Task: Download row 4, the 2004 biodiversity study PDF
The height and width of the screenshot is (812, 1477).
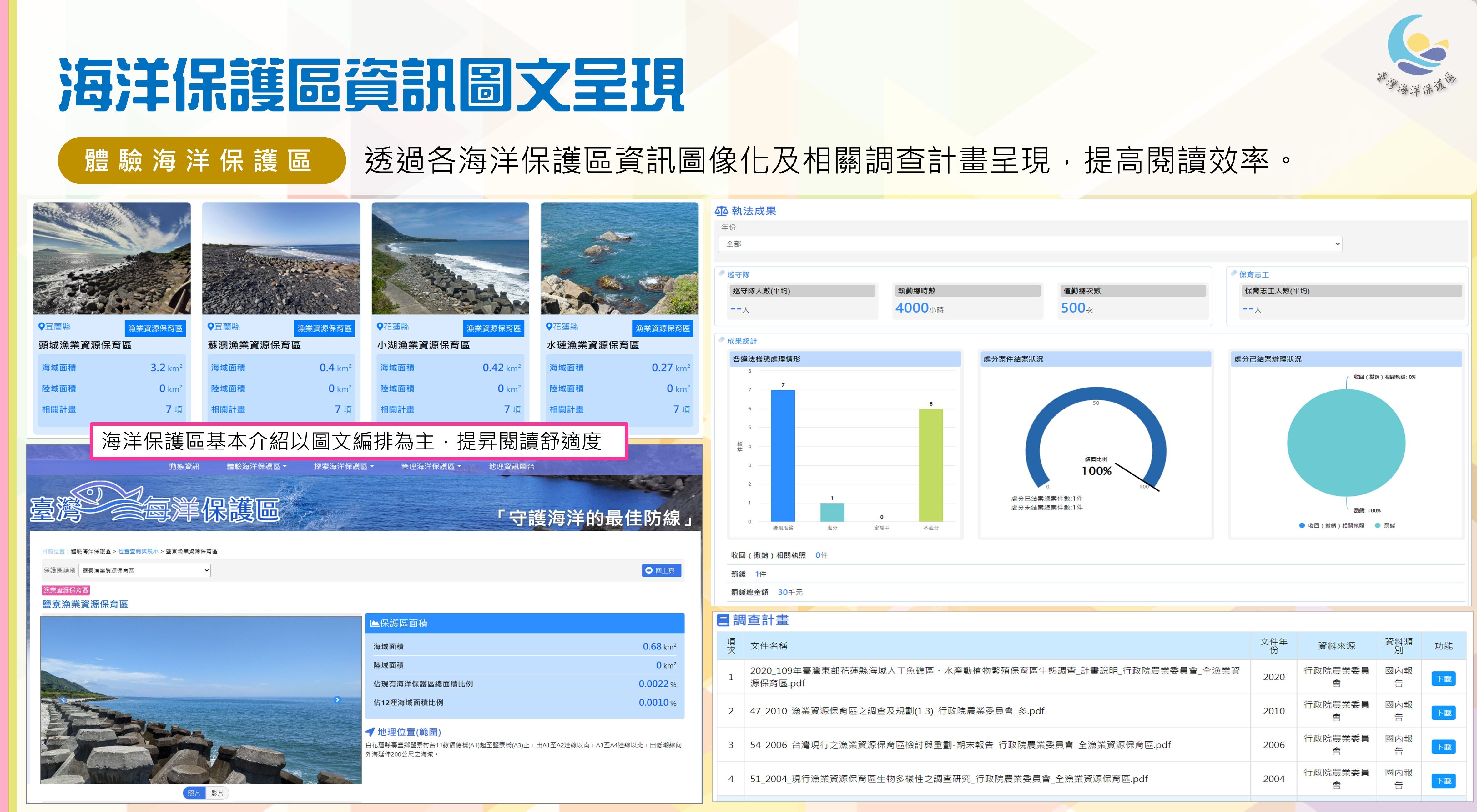Action: [x=1443, y=780]
